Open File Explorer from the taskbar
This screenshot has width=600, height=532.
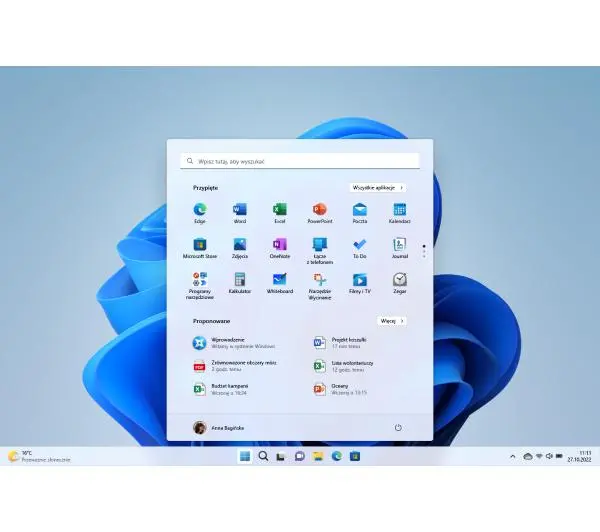click(318, 456)
